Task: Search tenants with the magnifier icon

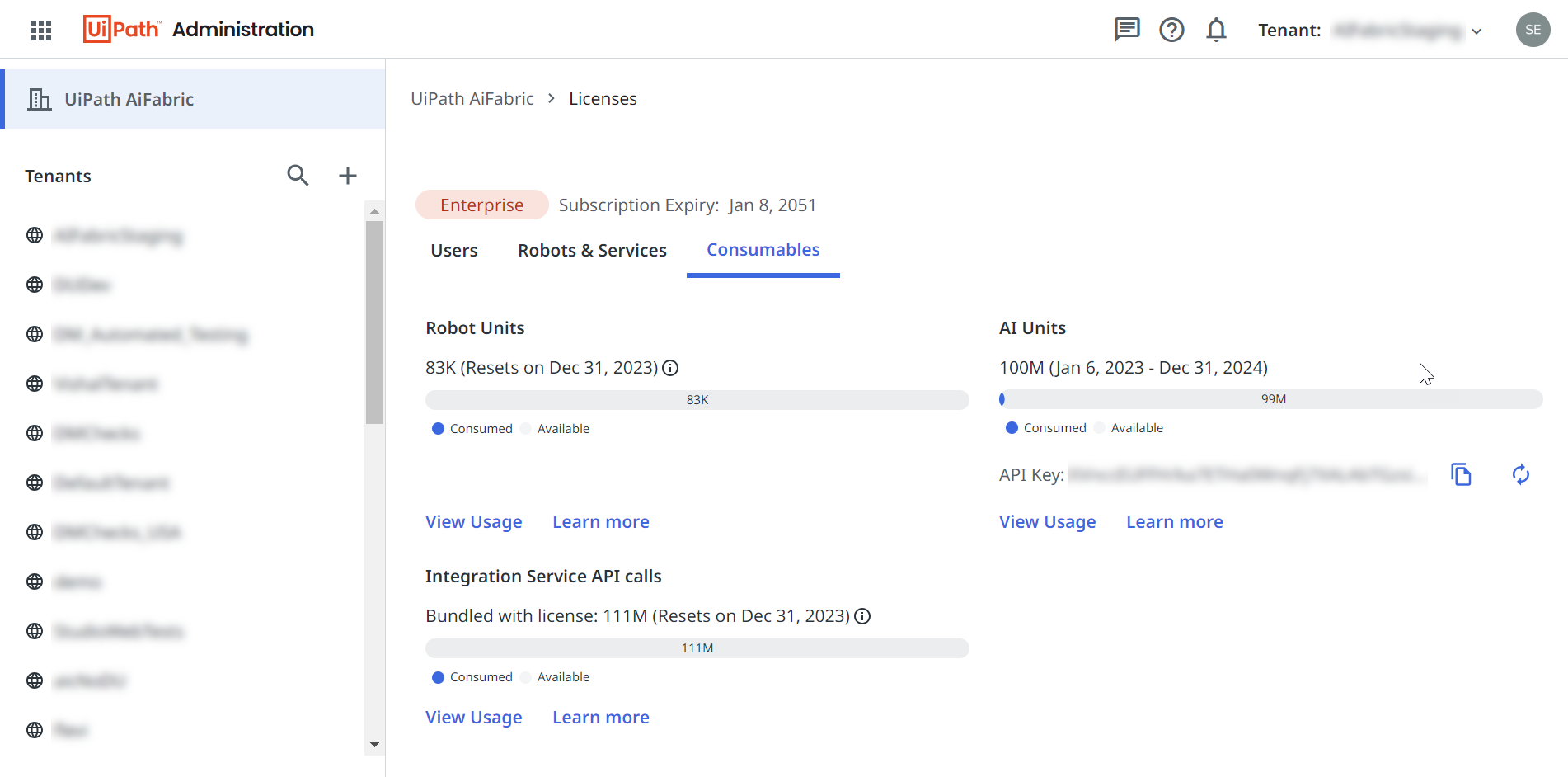Action: tap(298, 175)
